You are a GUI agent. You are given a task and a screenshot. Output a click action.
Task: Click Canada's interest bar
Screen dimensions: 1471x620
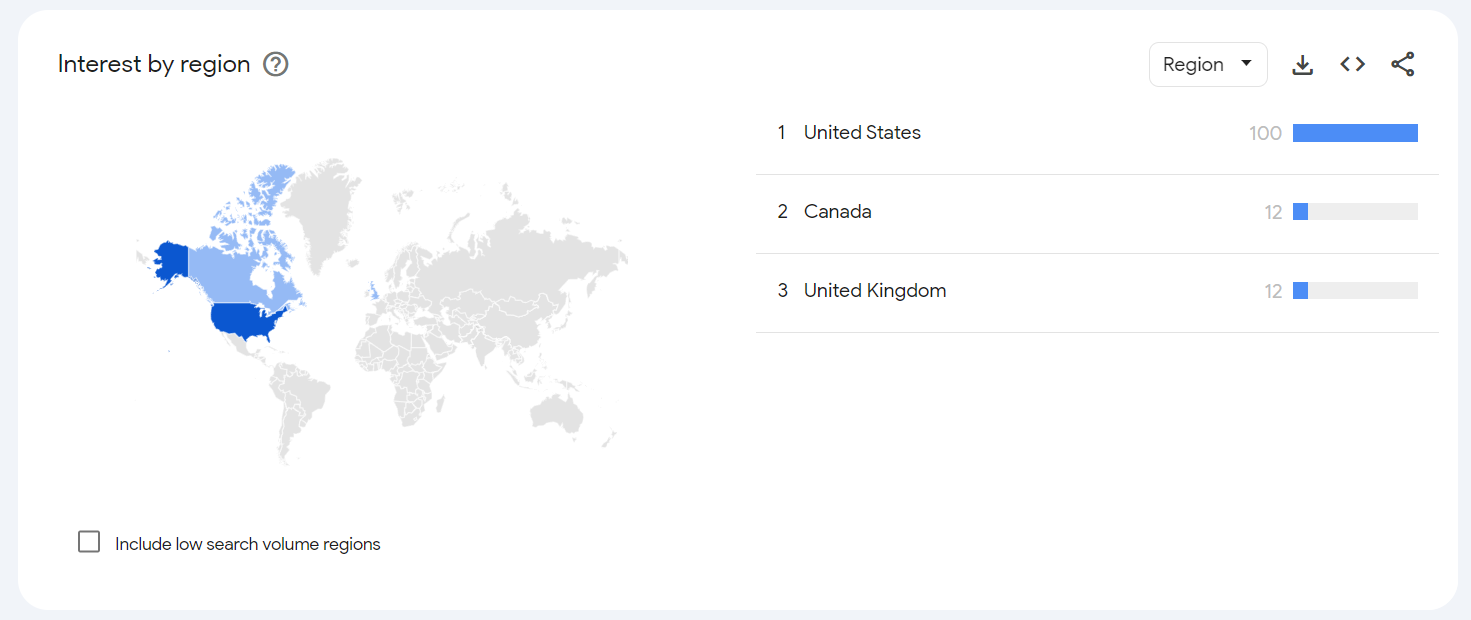pyautogui.click(x=1355, y=212)
